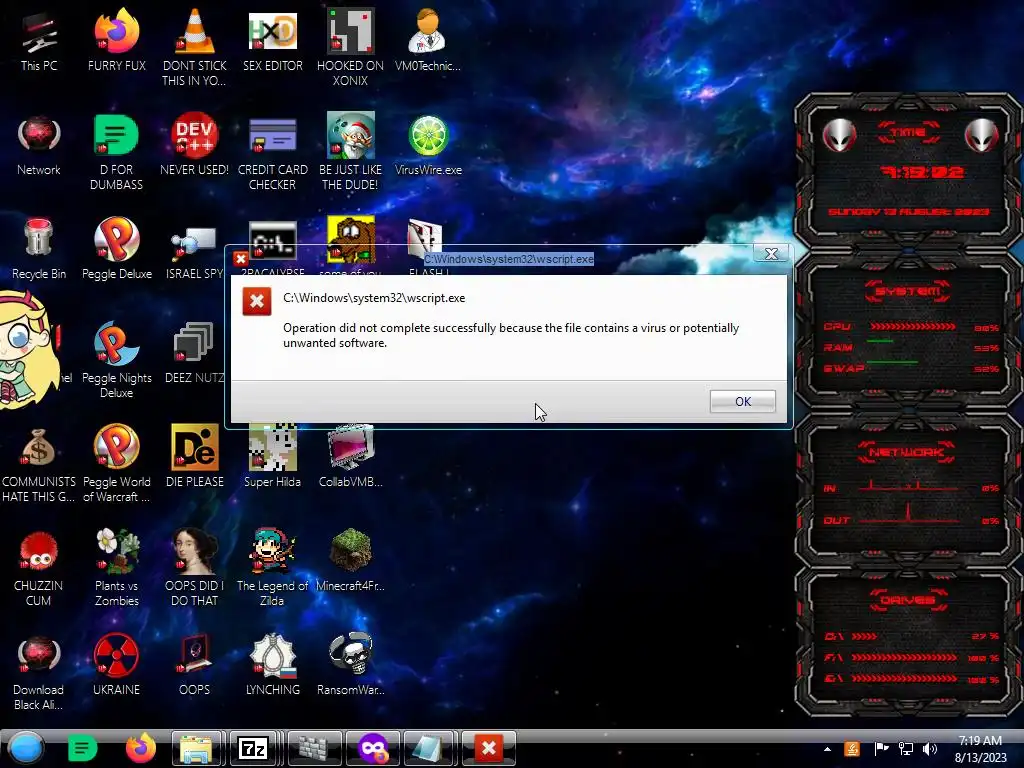Open the Peggle Nights Deluxe icon
This screenshot has width=1024, height=768.
point(116,359)
